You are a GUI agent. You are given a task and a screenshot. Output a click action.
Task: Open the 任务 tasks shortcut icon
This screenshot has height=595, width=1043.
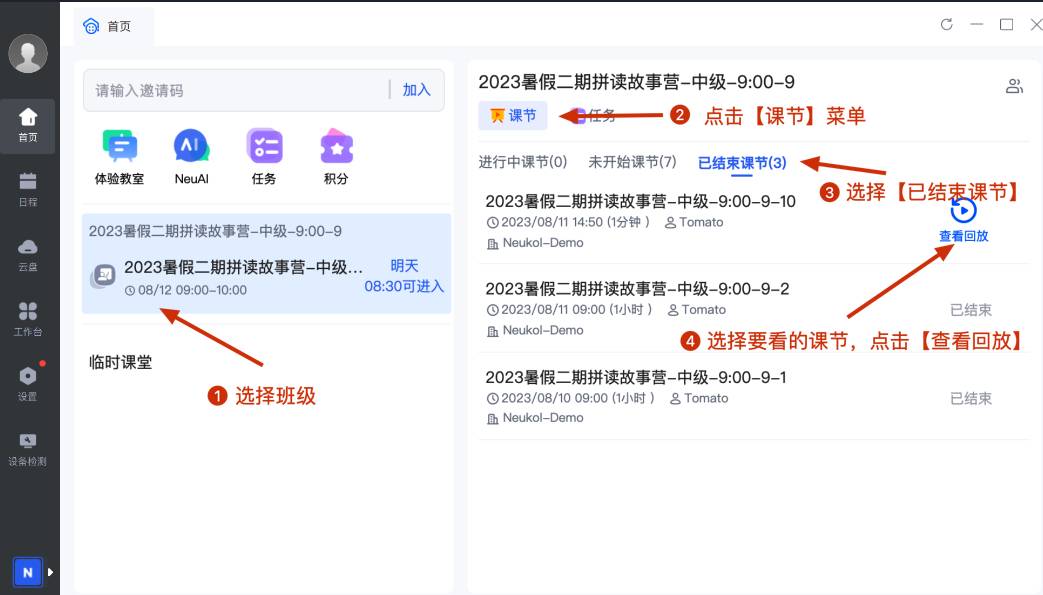pos(264,157)
